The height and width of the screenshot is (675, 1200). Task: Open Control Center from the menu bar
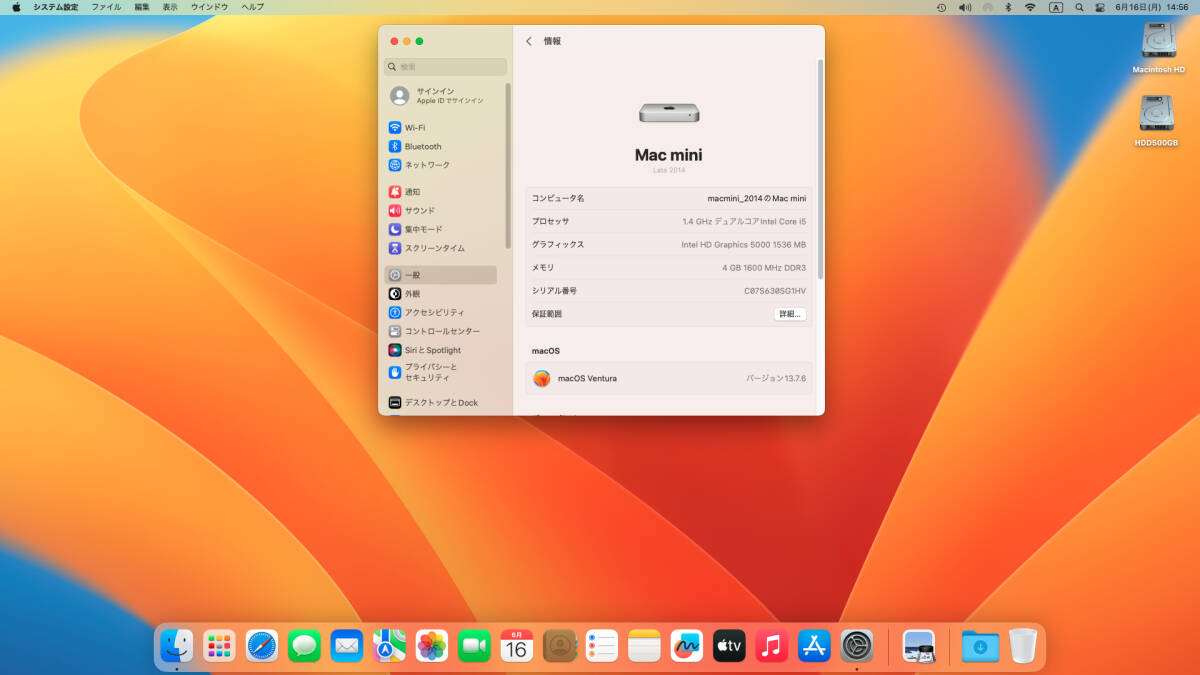[x=1100, y=7]
